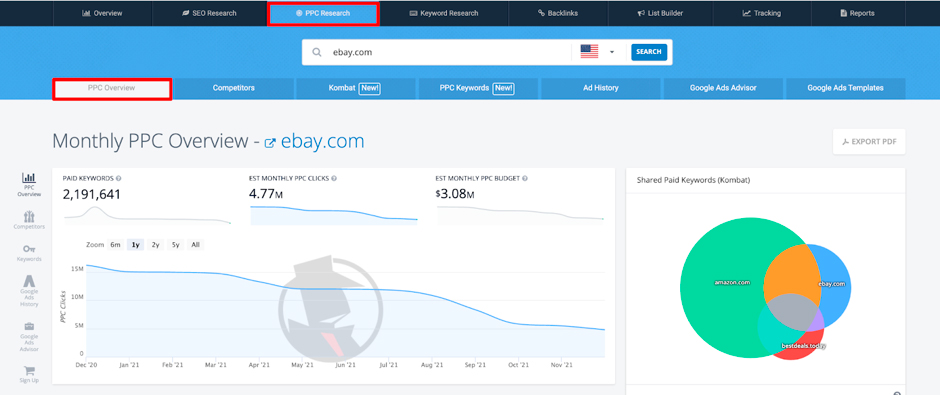Screen dimensions: 940x395
Task: Click the Backlinks chain icon
Action: coord(541,13)
